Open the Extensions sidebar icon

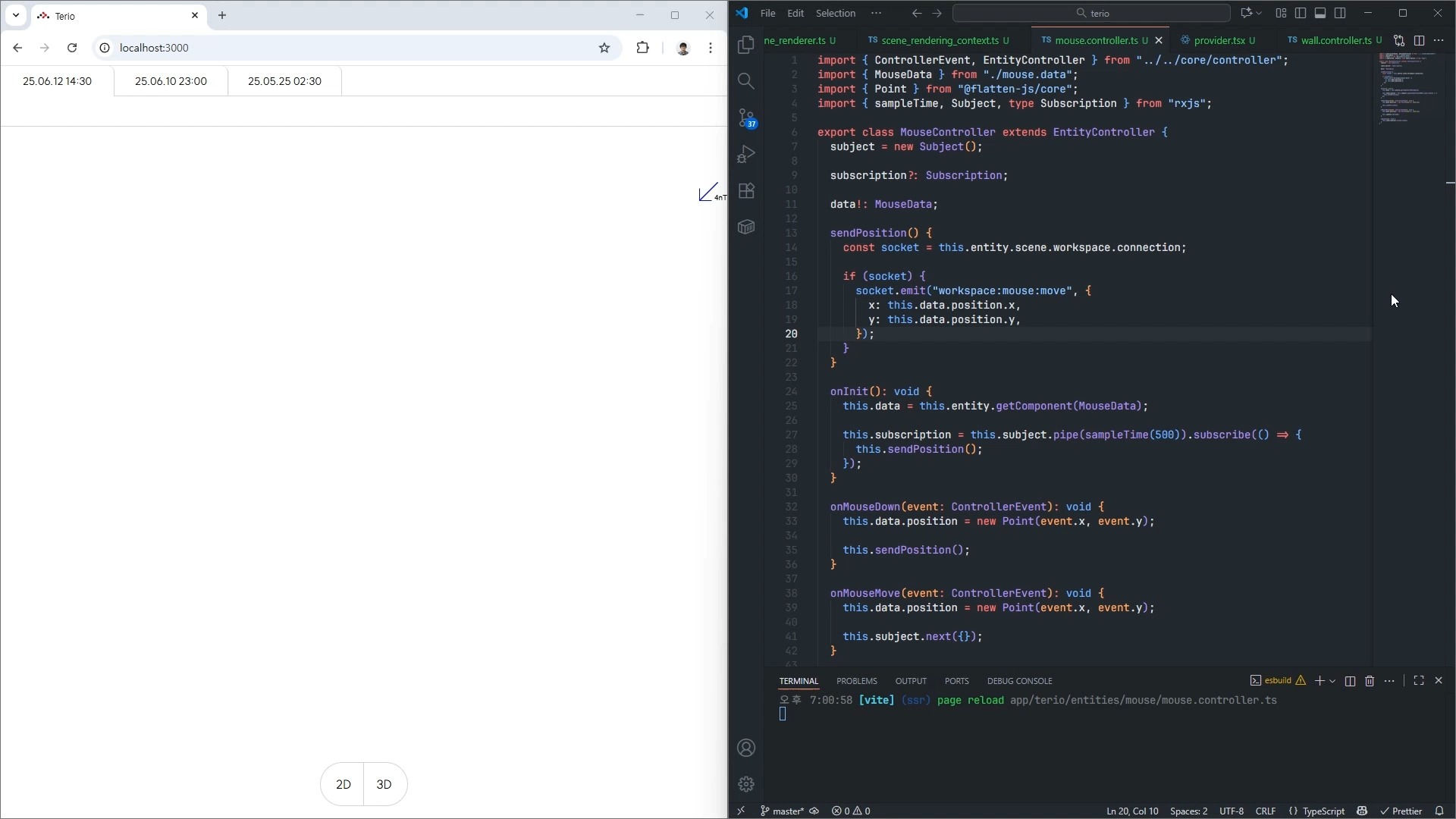[x=746, y=190]
